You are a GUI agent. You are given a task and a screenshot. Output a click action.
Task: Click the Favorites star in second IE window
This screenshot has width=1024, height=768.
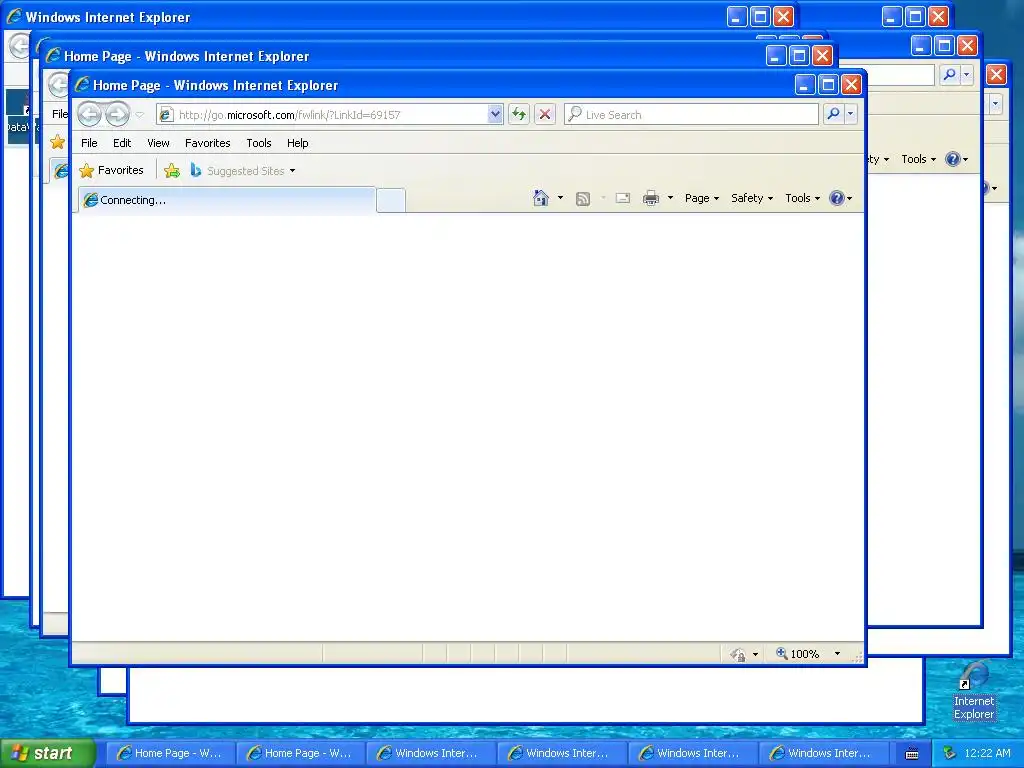pyautogui.click(x=57, y=142)
